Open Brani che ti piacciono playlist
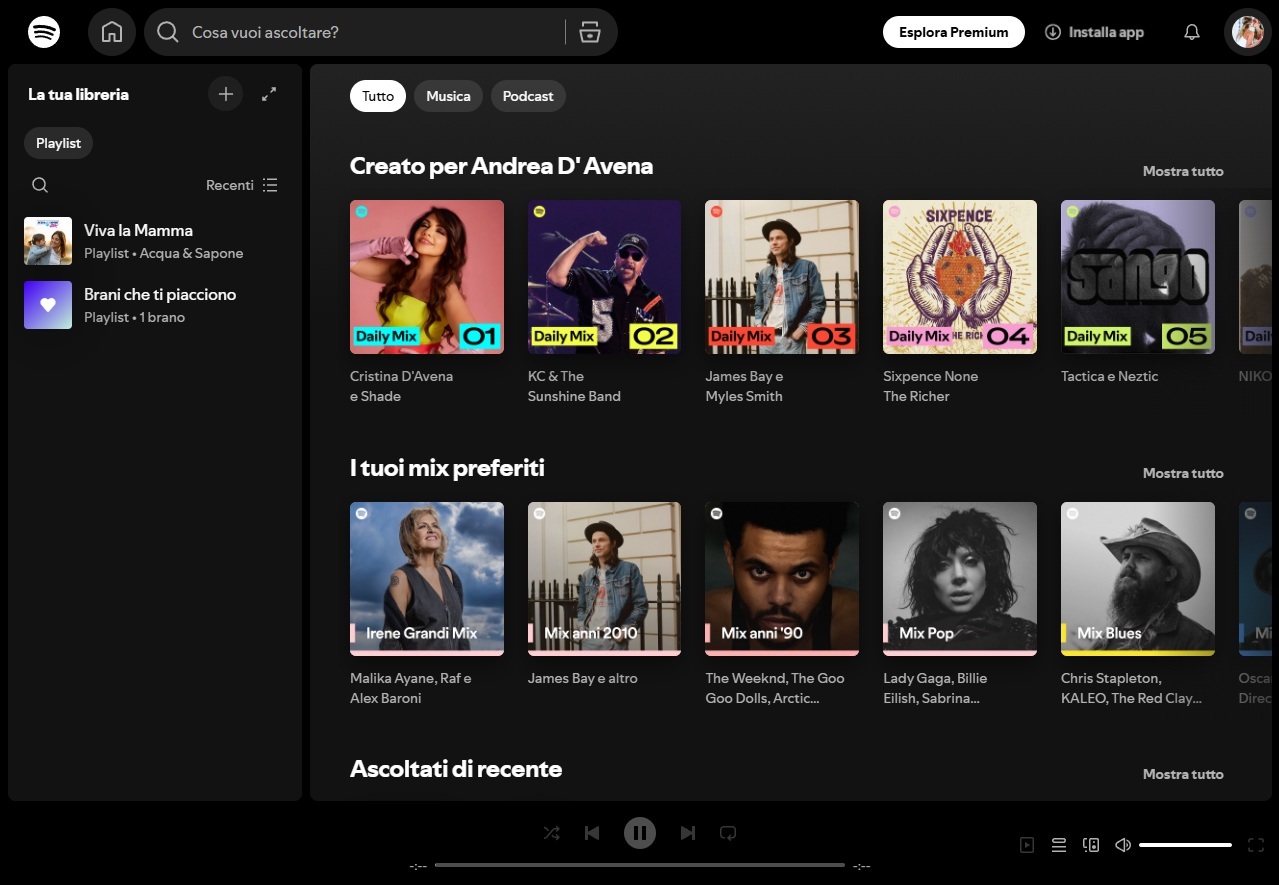The width and height of the screenshot is (1279, 885). pos(154,305)
